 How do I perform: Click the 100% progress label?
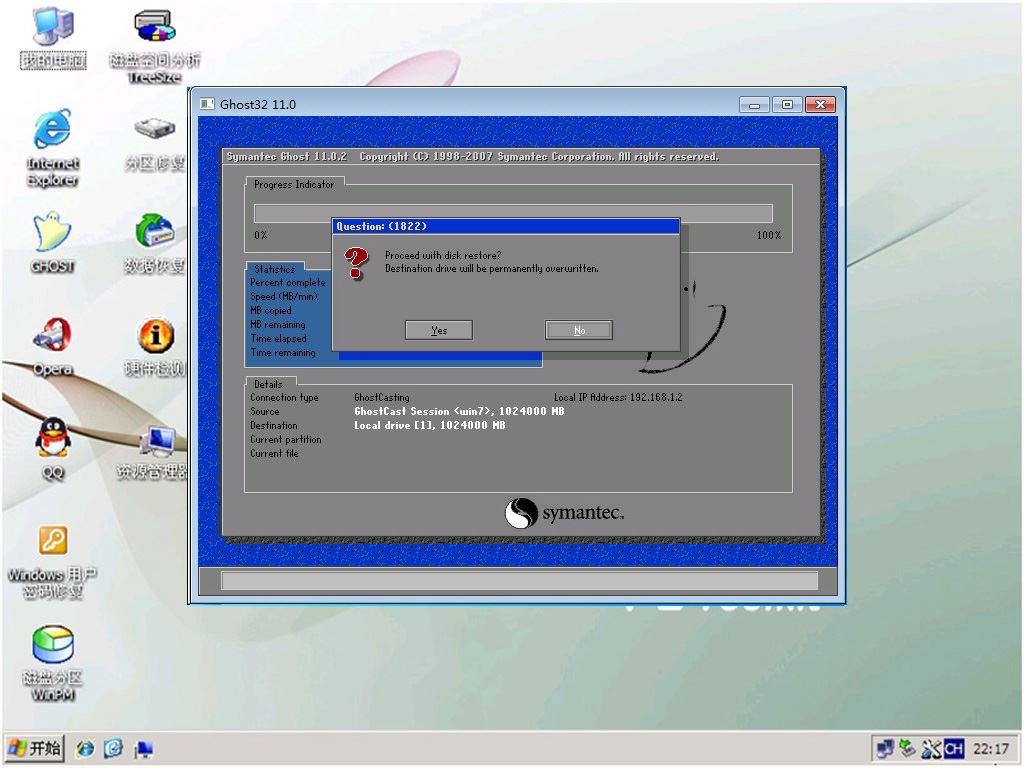(769, 235)
